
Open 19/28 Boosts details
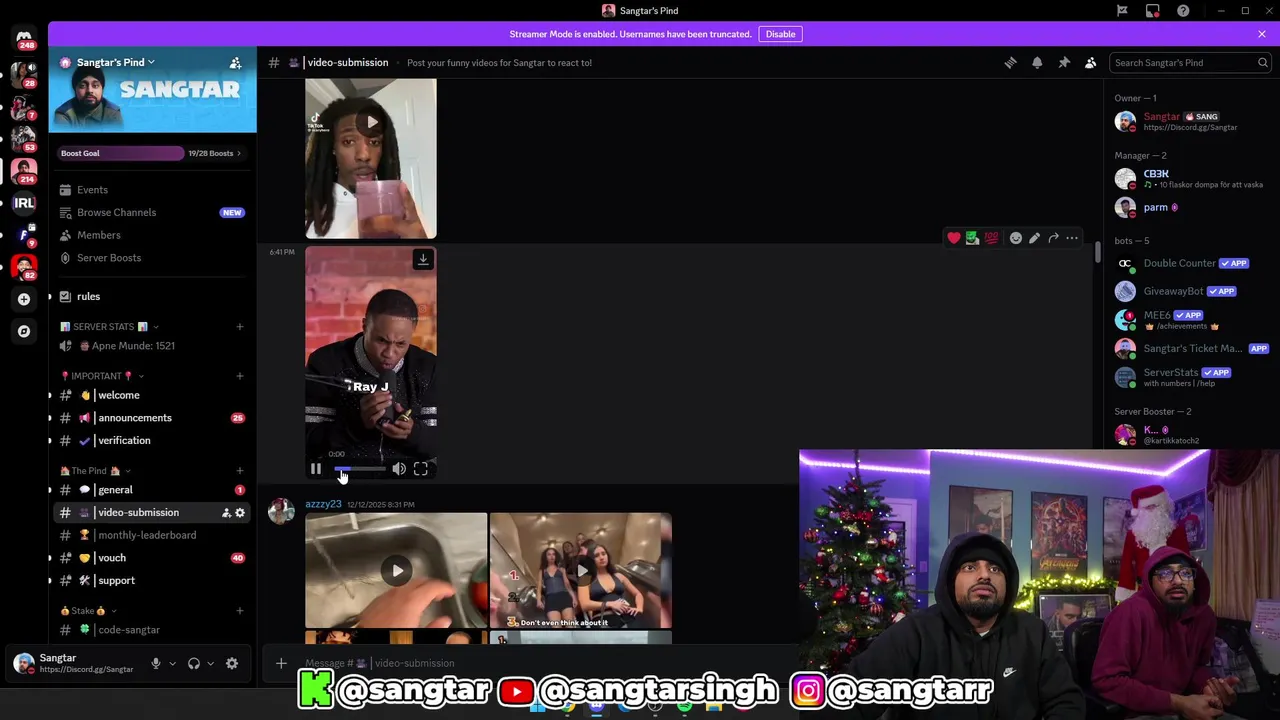pyautogui.click(x=214, y=153)
